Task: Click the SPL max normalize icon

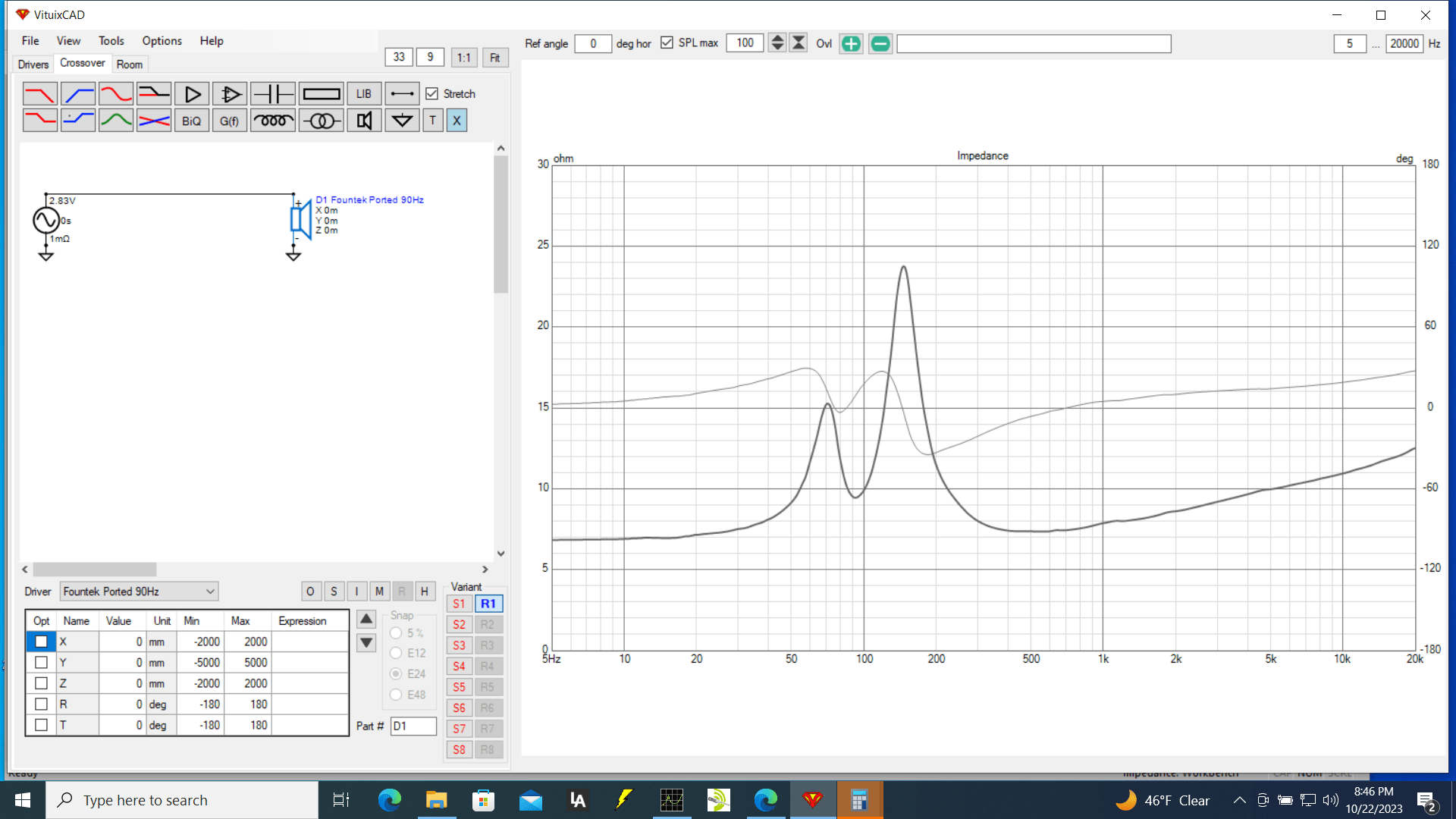Action: (799, 43)
